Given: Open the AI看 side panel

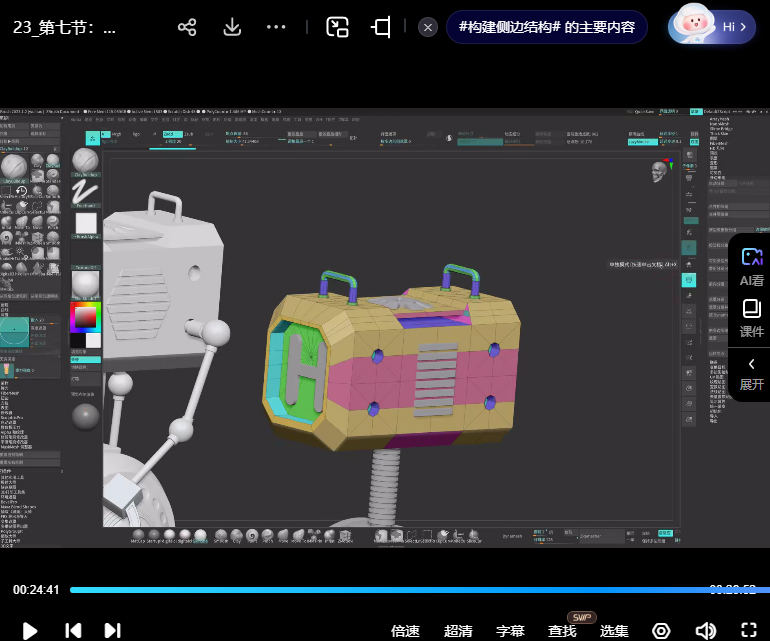Looking at the screenshot, I should (x=751, y=267).
